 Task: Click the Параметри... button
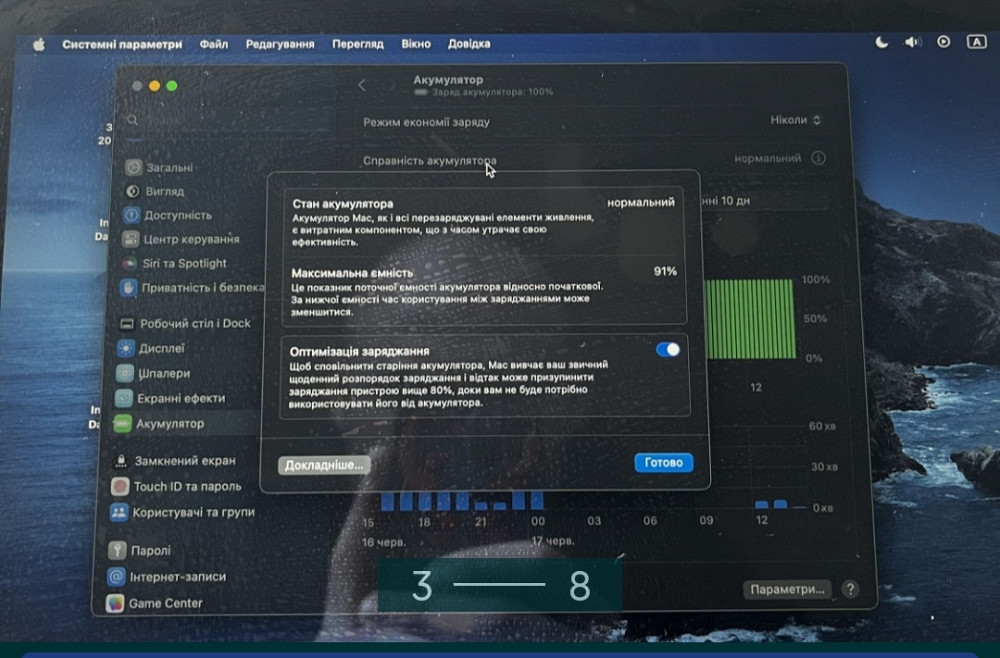tap(788, 590)
